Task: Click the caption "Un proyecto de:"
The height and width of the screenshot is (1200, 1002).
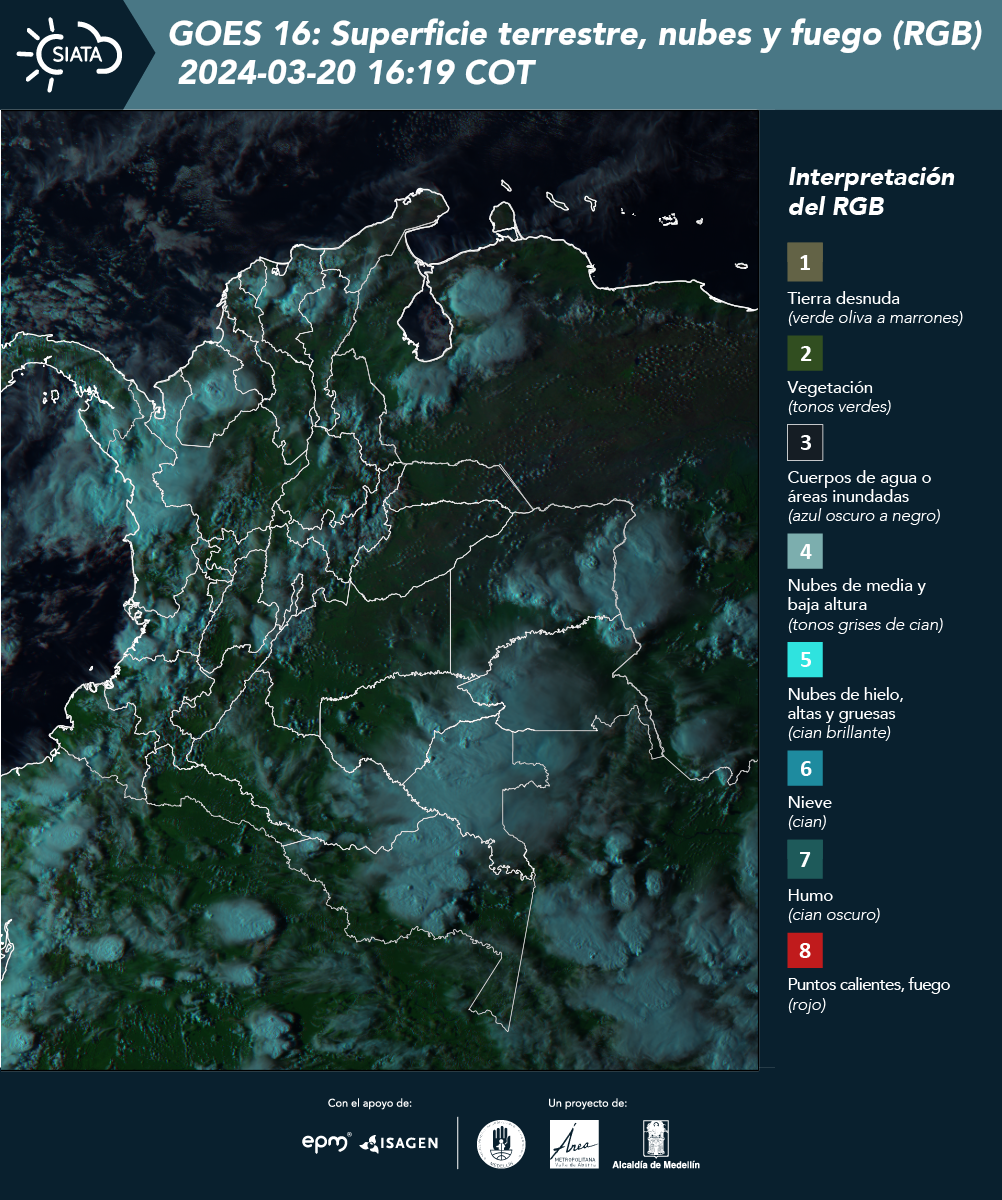Action: [x=588, y=1103]
